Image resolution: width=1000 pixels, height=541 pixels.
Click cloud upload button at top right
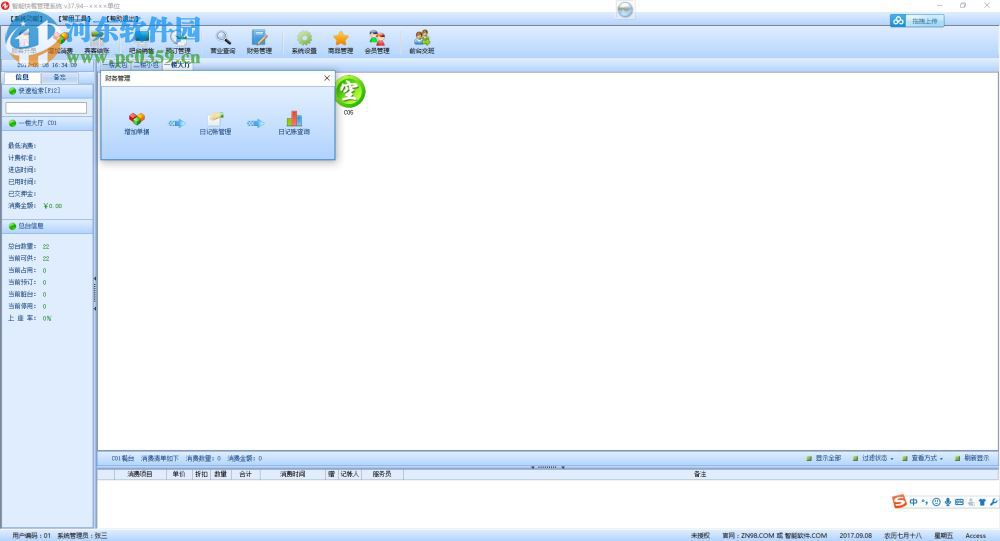(x=916, y=21)
